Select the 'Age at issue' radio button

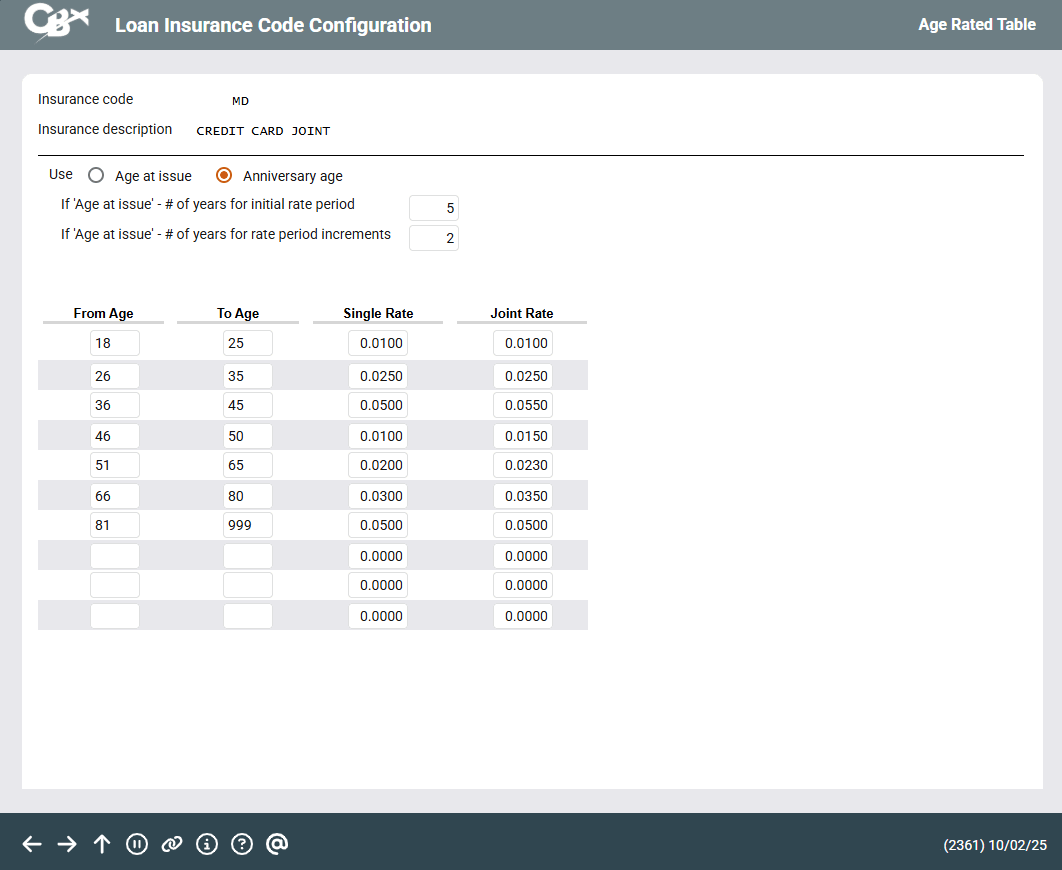coord(96,175)
